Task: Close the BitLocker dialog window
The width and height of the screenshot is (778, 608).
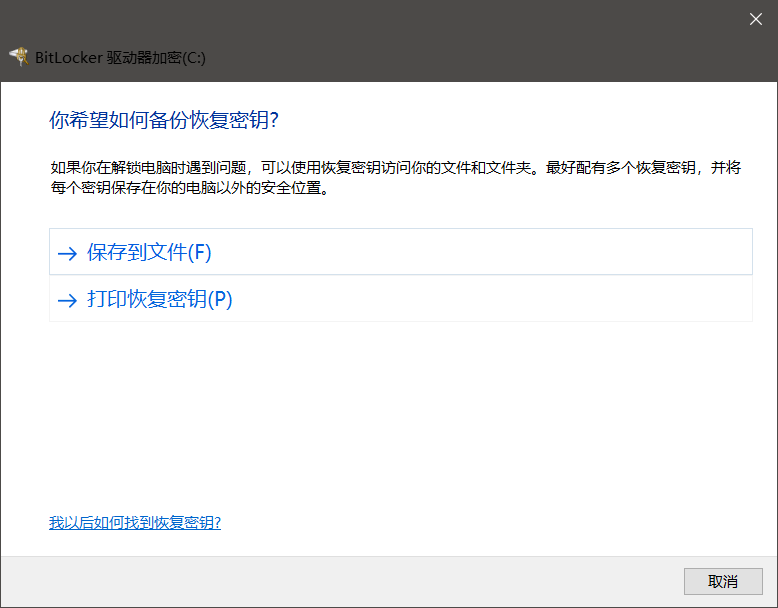Action: coord(756,19)
